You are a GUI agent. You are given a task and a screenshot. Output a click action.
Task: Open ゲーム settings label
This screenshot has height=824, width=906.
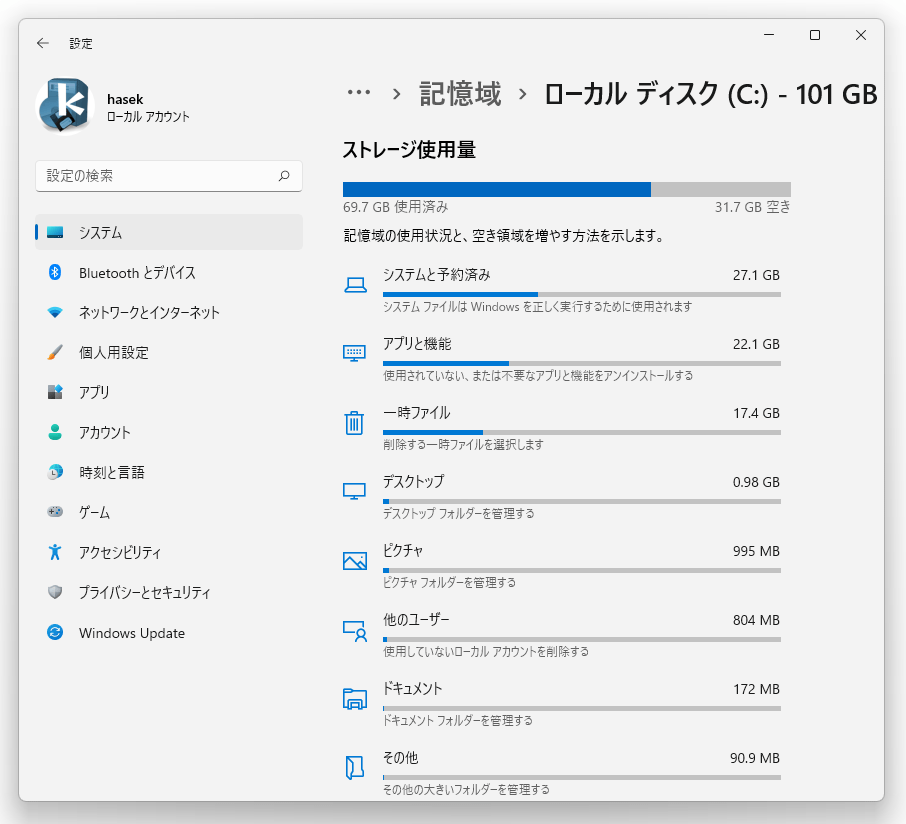[x=94, y=513]
